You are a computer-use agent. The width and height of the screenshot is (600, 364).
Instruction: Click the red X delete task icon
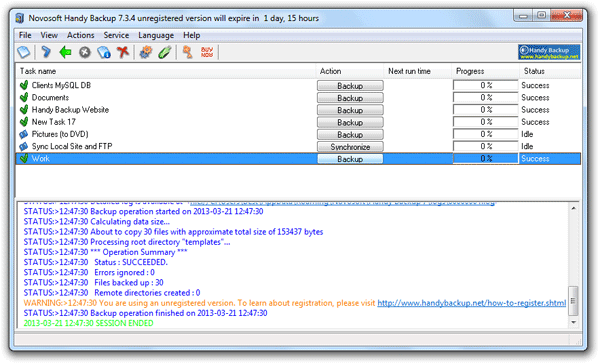[123, 52]
